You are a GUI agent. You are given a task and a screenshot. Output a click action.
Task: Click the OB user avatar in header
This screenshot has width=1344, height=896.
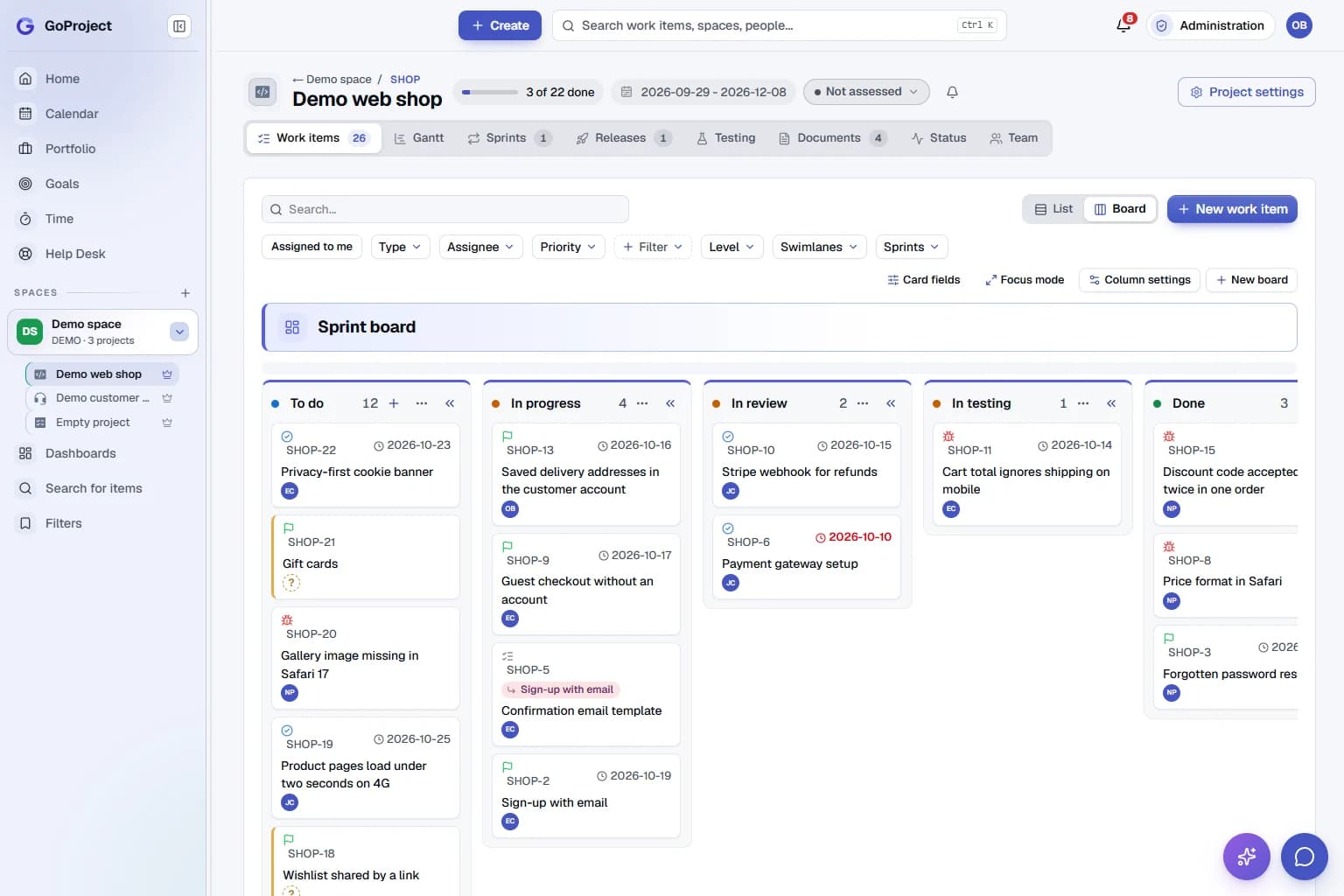tap(1299, 25)
